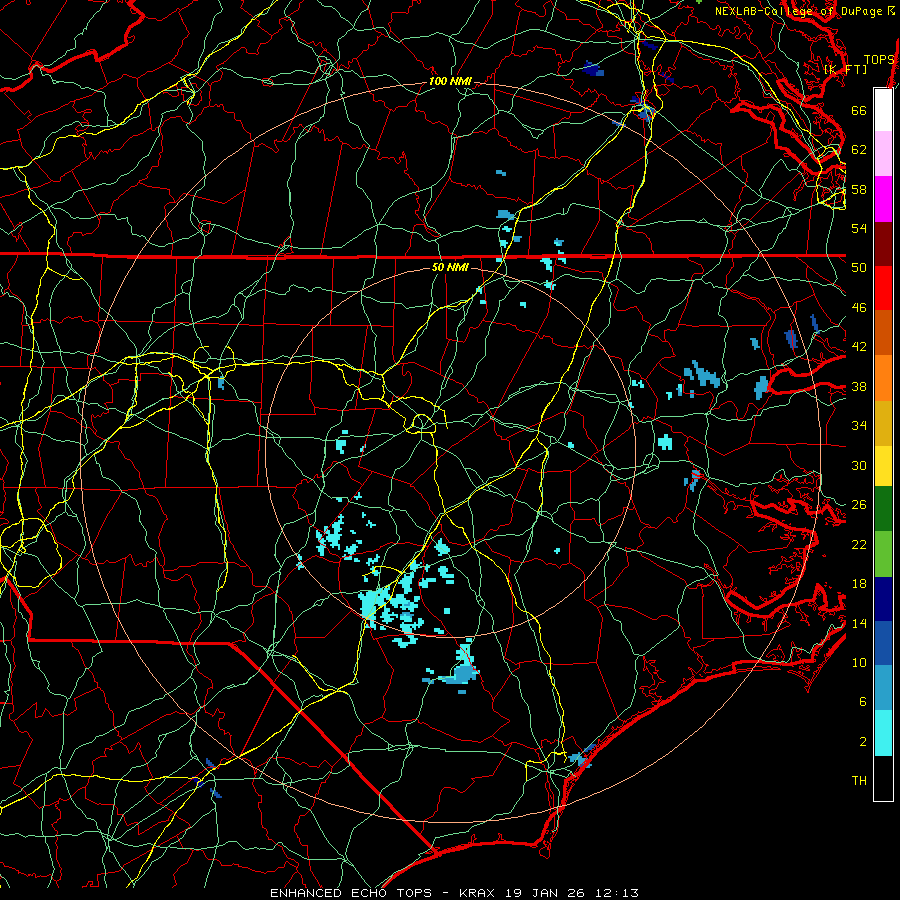This screenshot has height=900, width=900.
Task: Click the TH legend label
Action: pyautogui.click(x=859, y=781)
